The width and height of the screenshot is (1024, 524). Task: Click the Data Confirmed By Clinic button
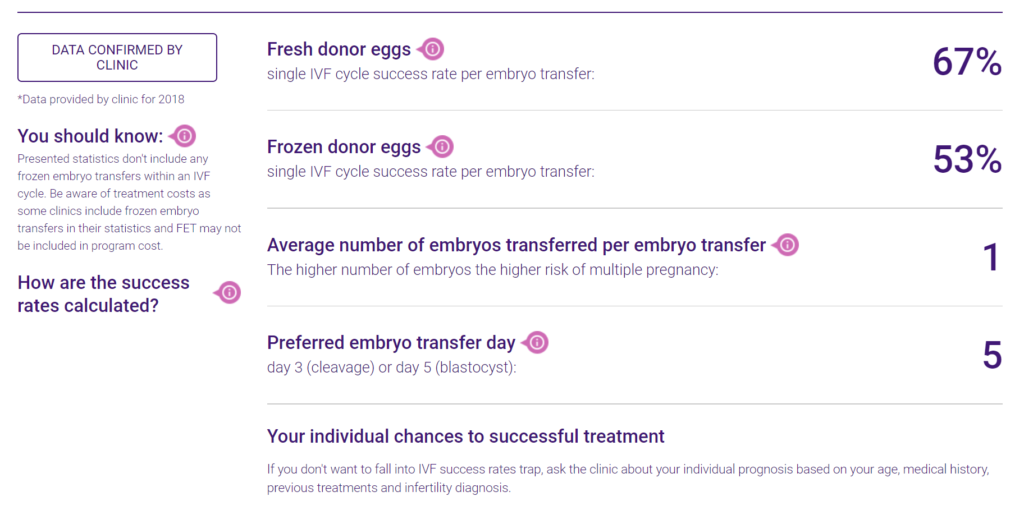pos(117,57)
